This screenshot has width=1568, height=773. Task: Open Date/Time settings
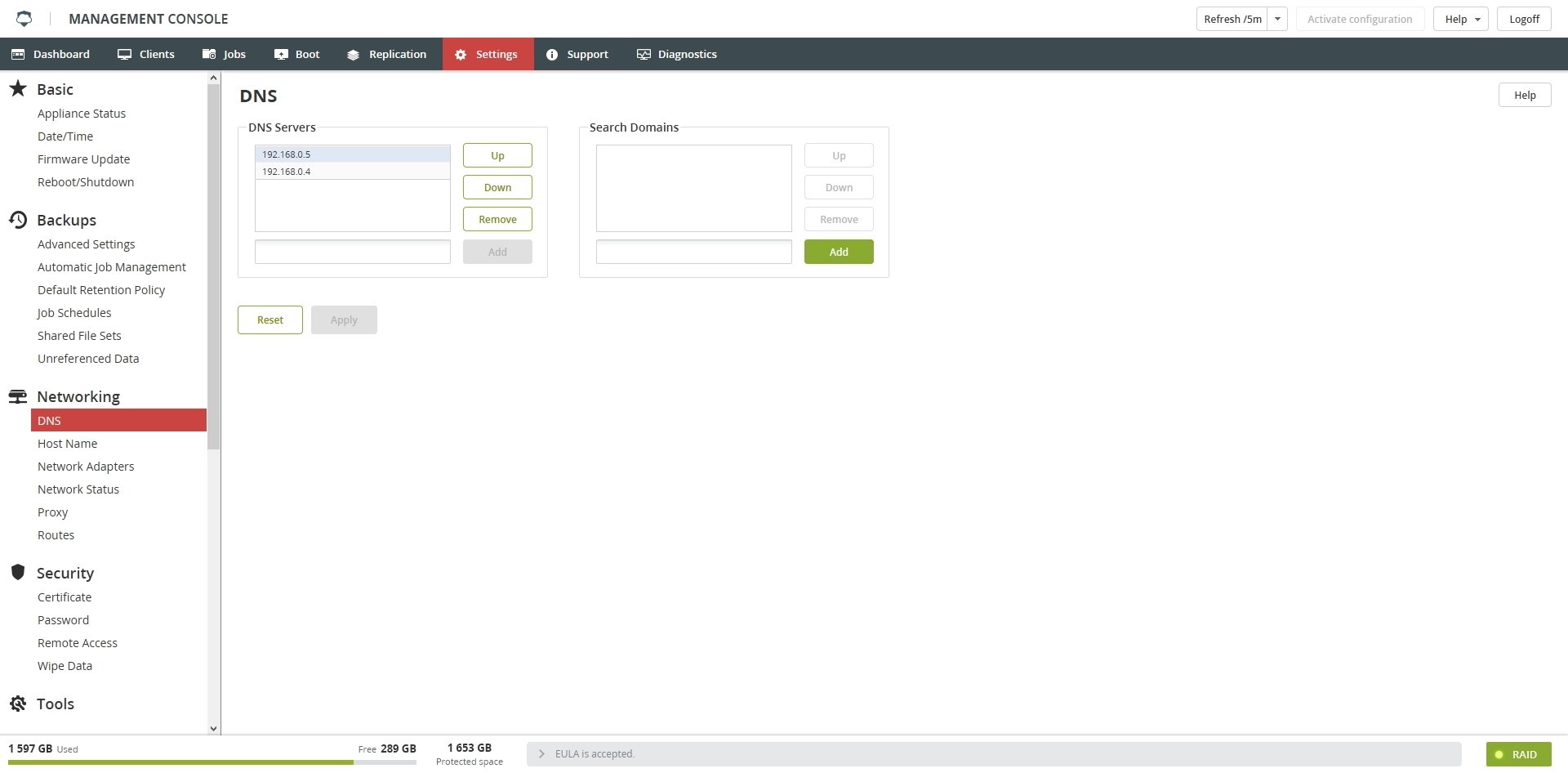[65, 136]
